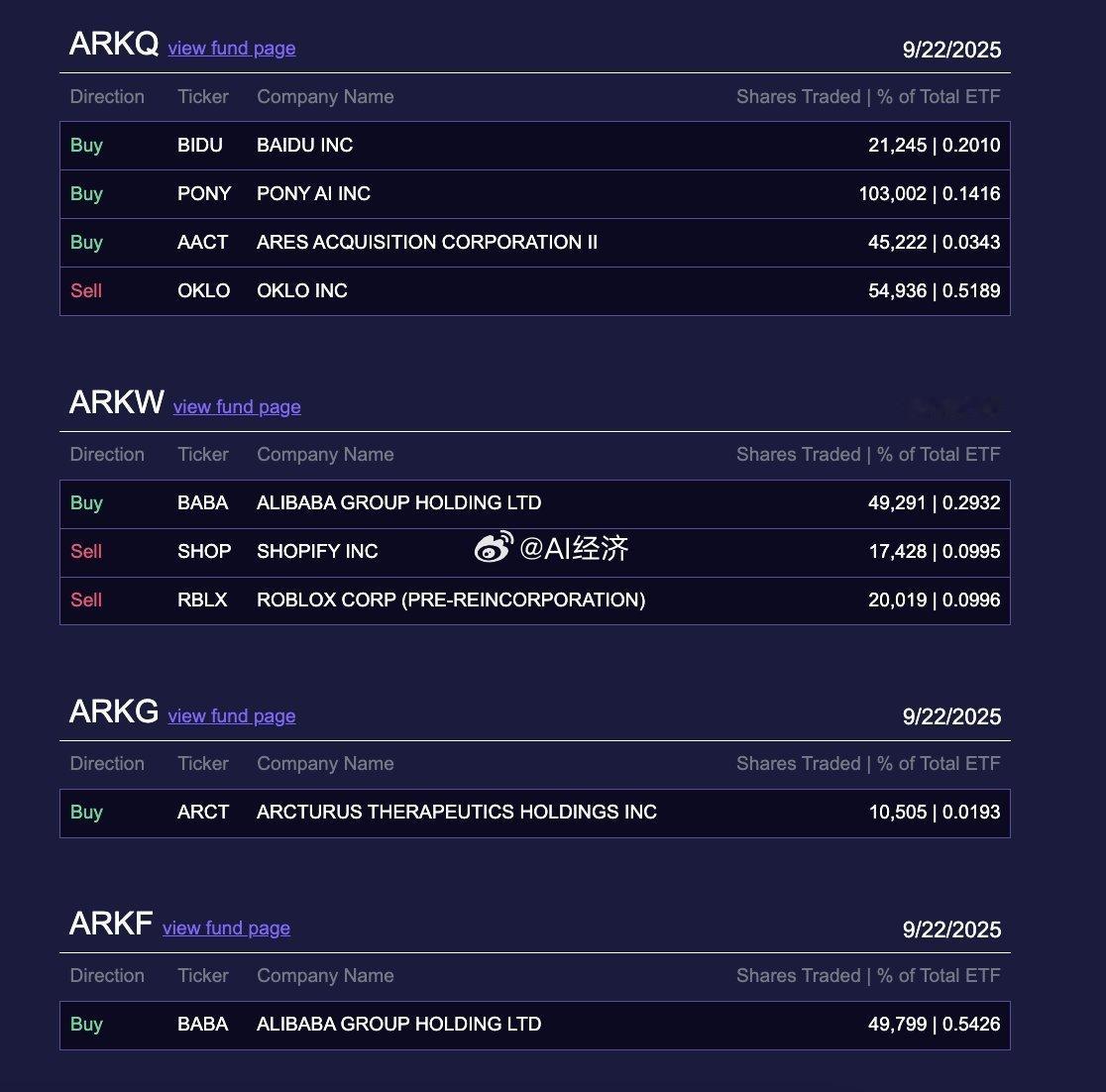Open ARKG view fund page link
The image size is (1106, 1092).
(x=231, y=716)
